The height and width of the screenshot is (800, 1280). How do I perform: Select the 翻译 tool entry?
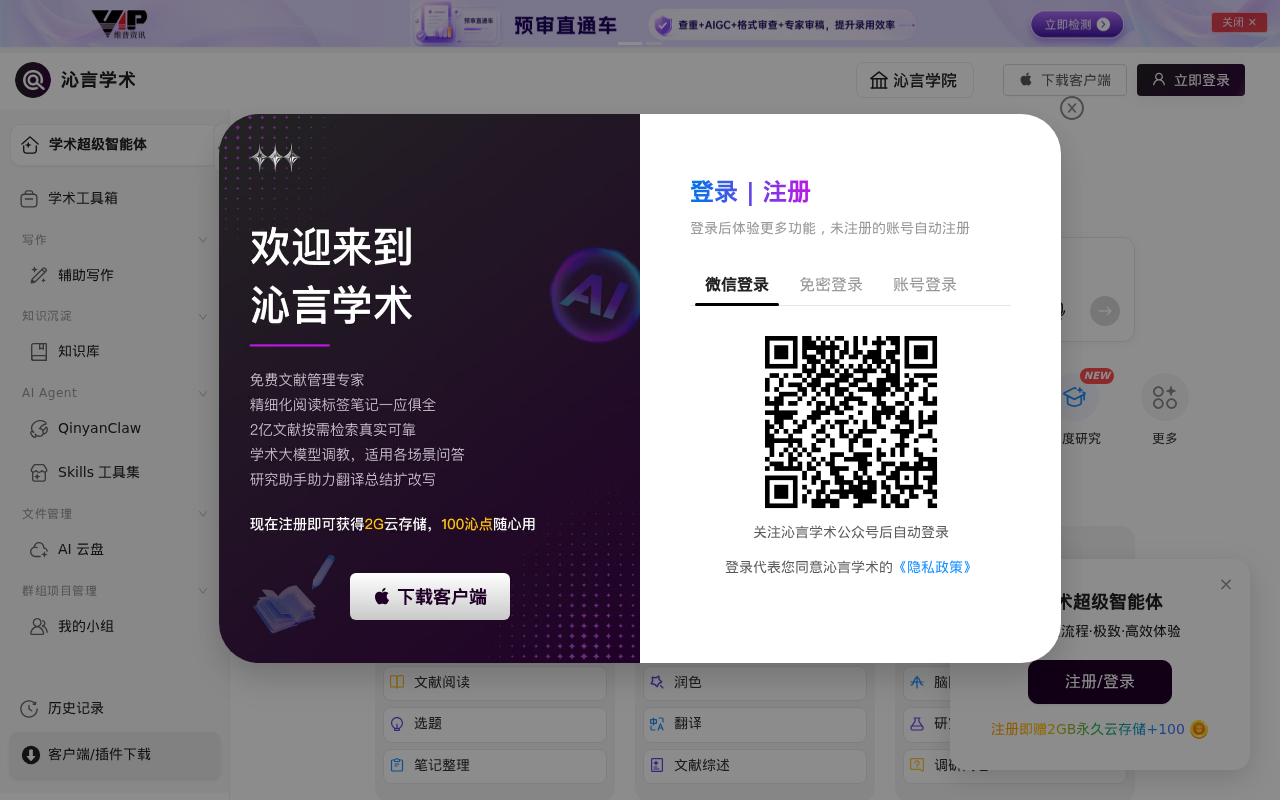click(x=755, y=723)
